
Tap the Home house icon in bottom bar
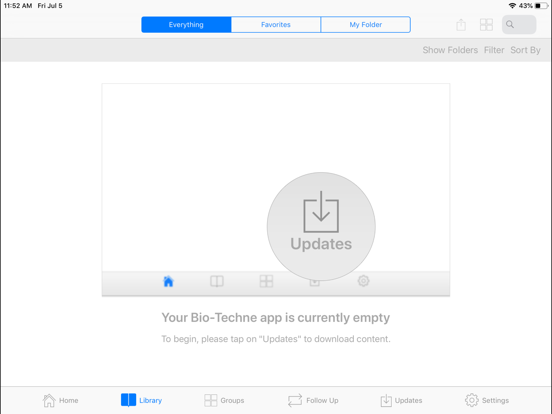click(x=49, y=400)
